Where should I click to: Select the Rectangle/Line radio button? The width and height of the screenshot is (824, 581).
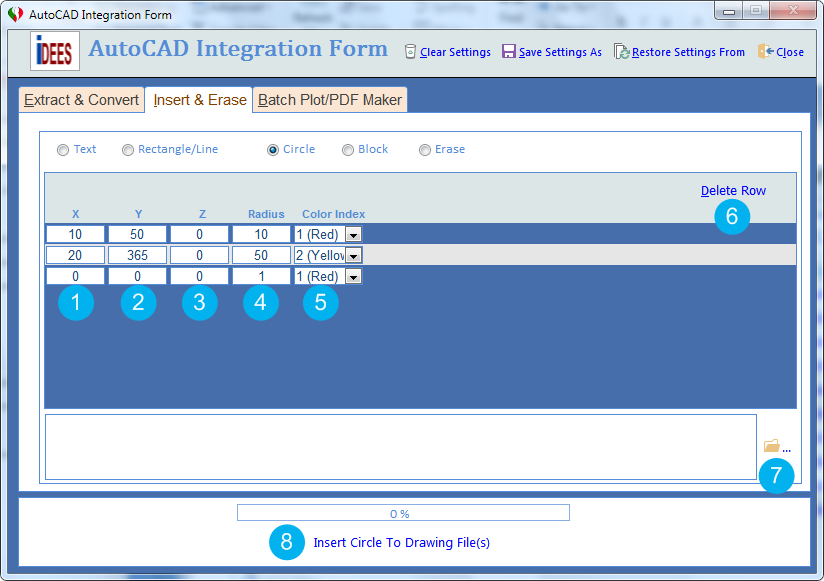pyautogui.click(x=128, y=150)
